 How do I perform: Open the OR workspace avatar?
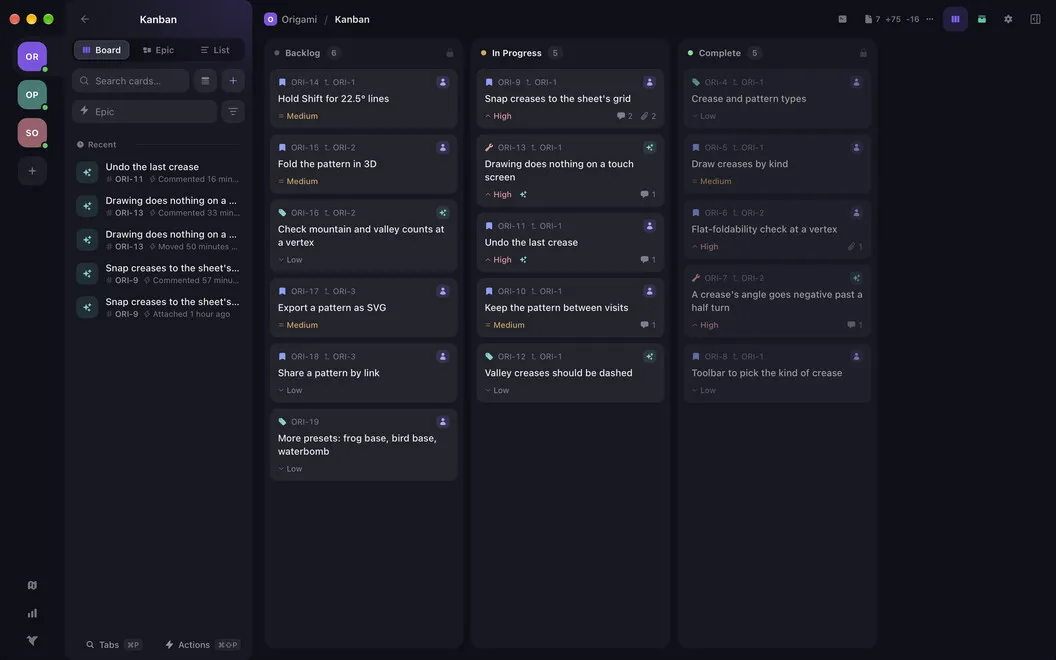pyautogui.click(x=32, y=57)
